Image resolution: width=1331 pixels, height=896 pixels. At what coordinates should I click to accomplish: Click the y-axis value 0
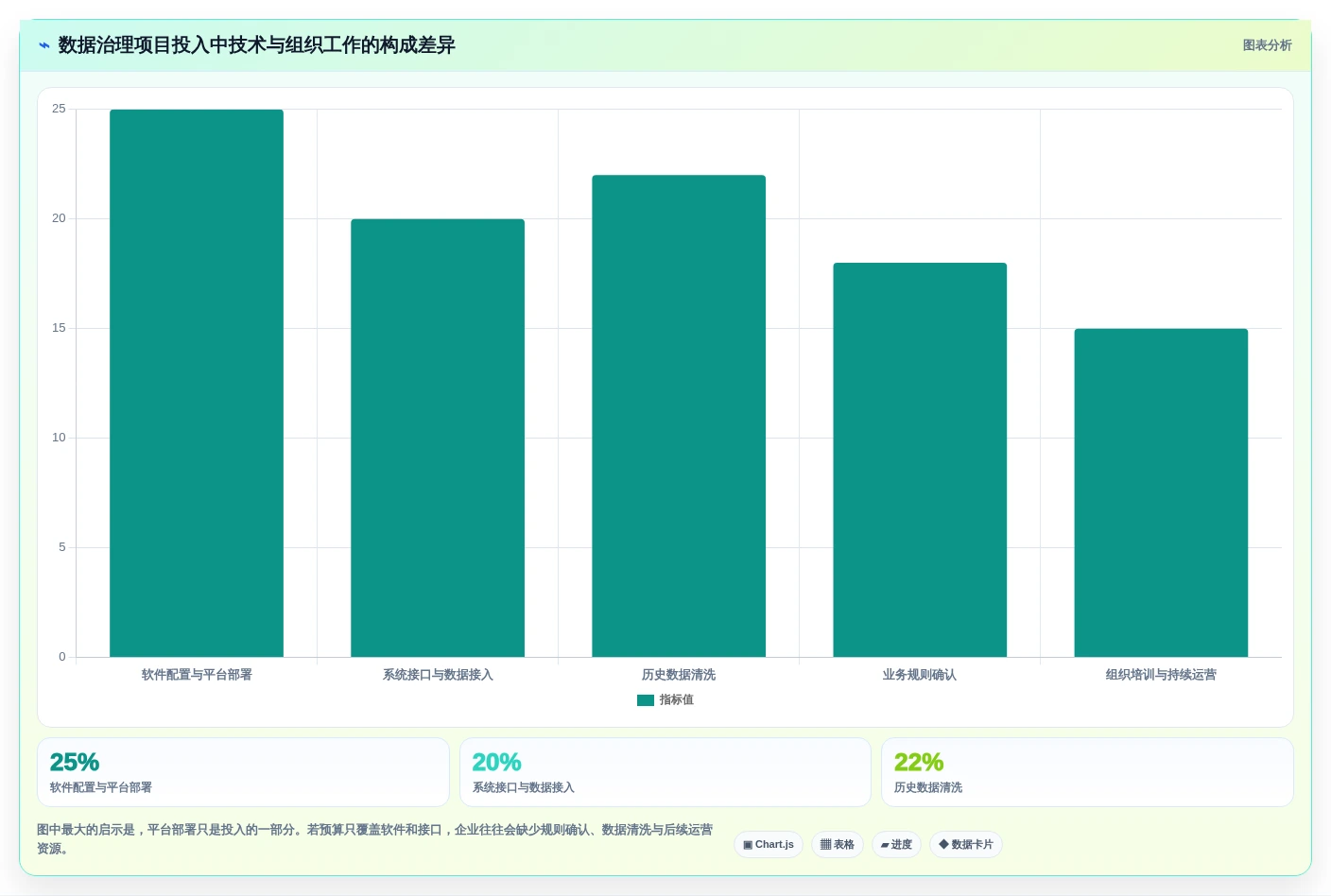tap(62, 657)
